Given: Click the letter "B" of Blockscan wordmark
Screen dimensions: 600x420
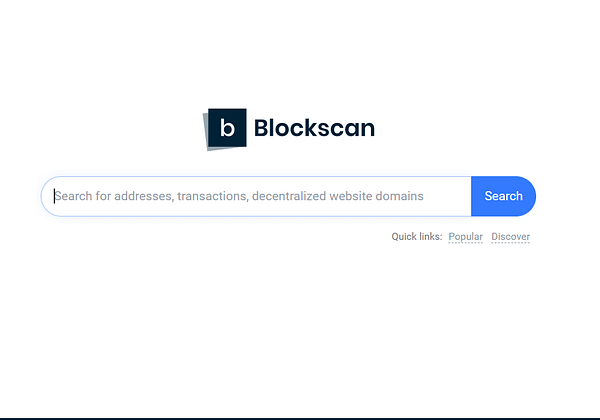Looking at the screenshot, I should click(x=261, y=128).
